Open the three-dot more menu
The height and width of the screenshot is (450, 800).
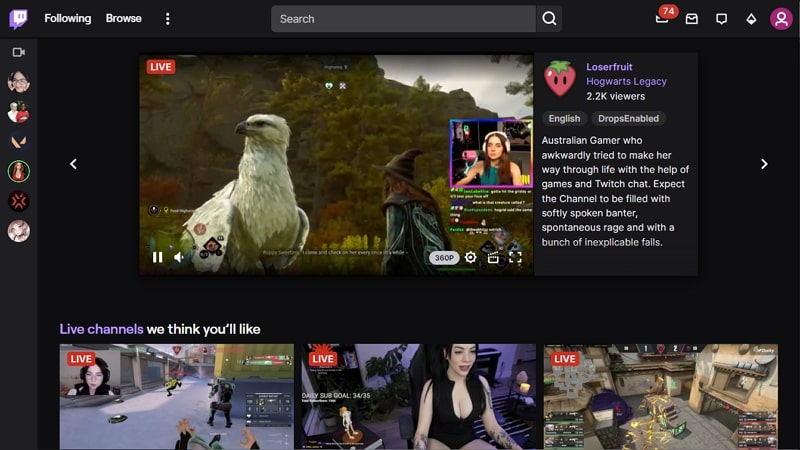click(167, 19)
